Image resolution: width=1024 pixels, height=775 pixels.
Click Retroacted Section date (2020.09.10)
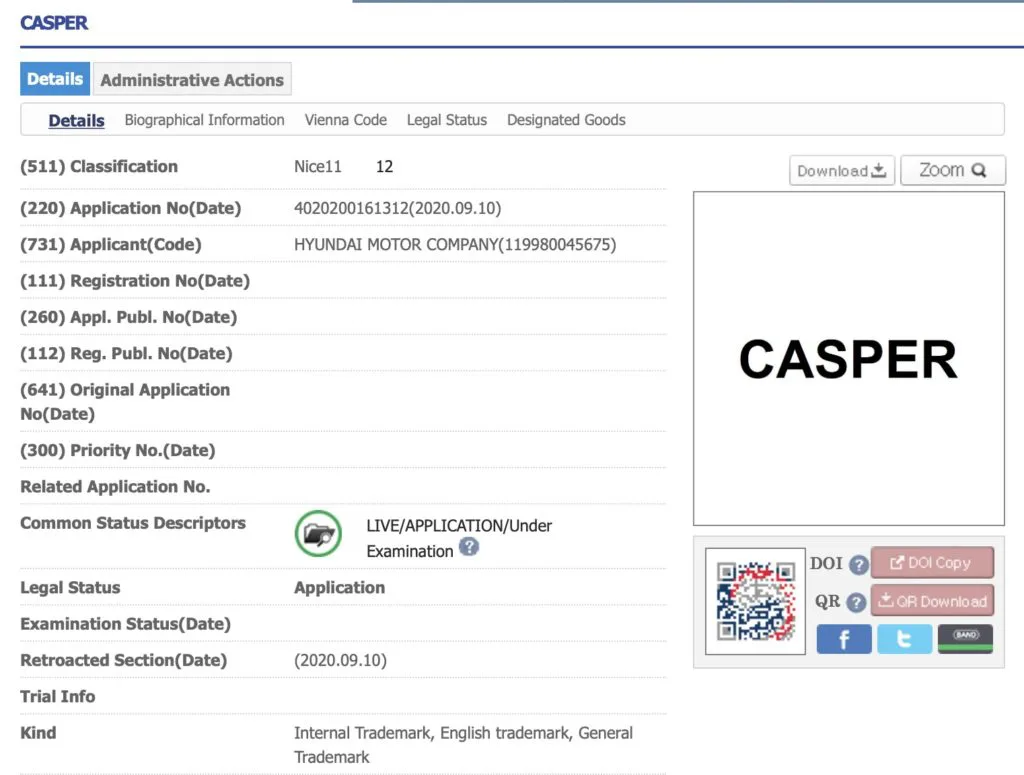click(x=340, y=661)
